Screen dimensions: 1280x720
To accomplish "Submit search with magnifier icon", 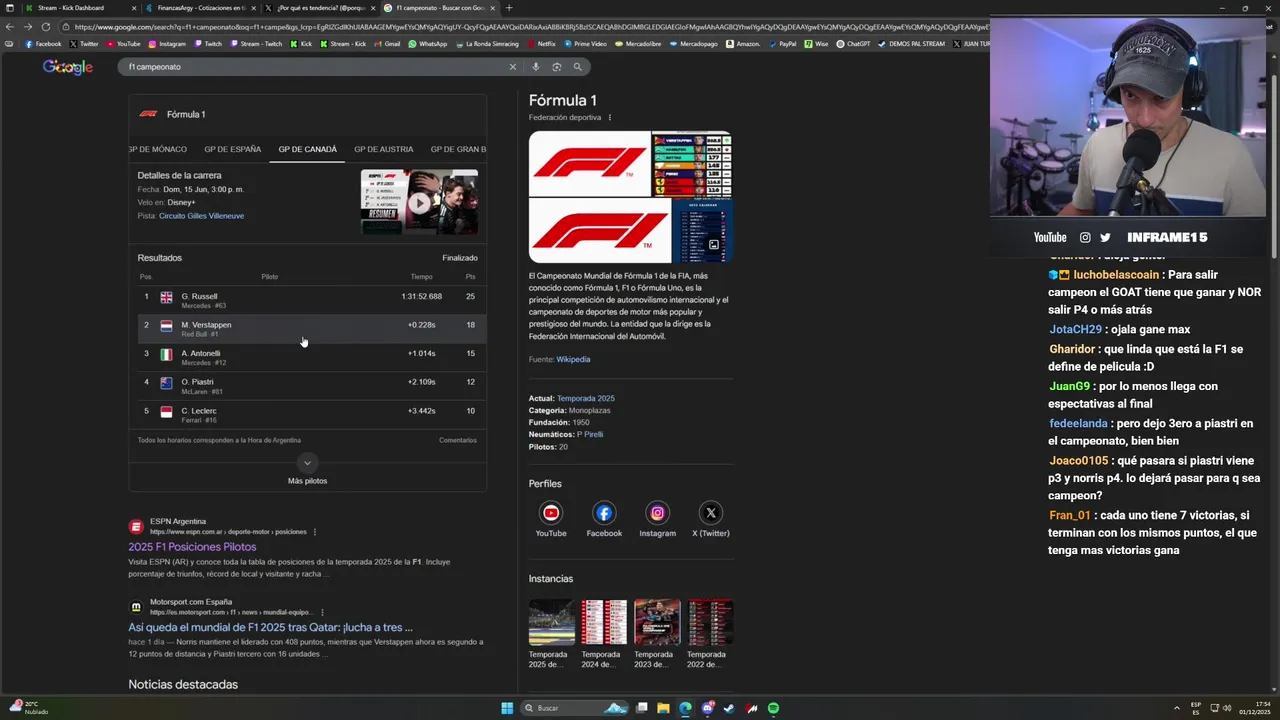I will (x=577, y=67).
